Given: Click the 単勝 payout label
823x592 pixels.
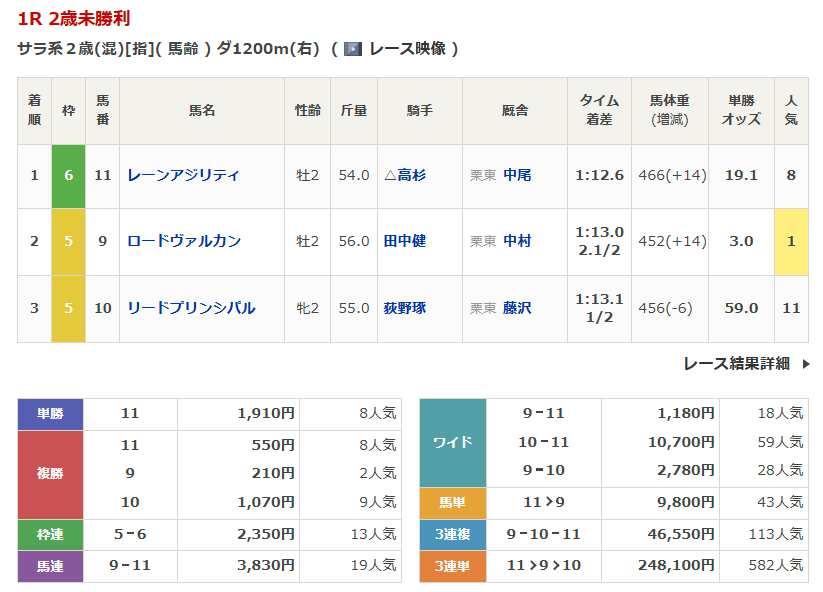Looking at the screenshot, I should pos(50,413).
